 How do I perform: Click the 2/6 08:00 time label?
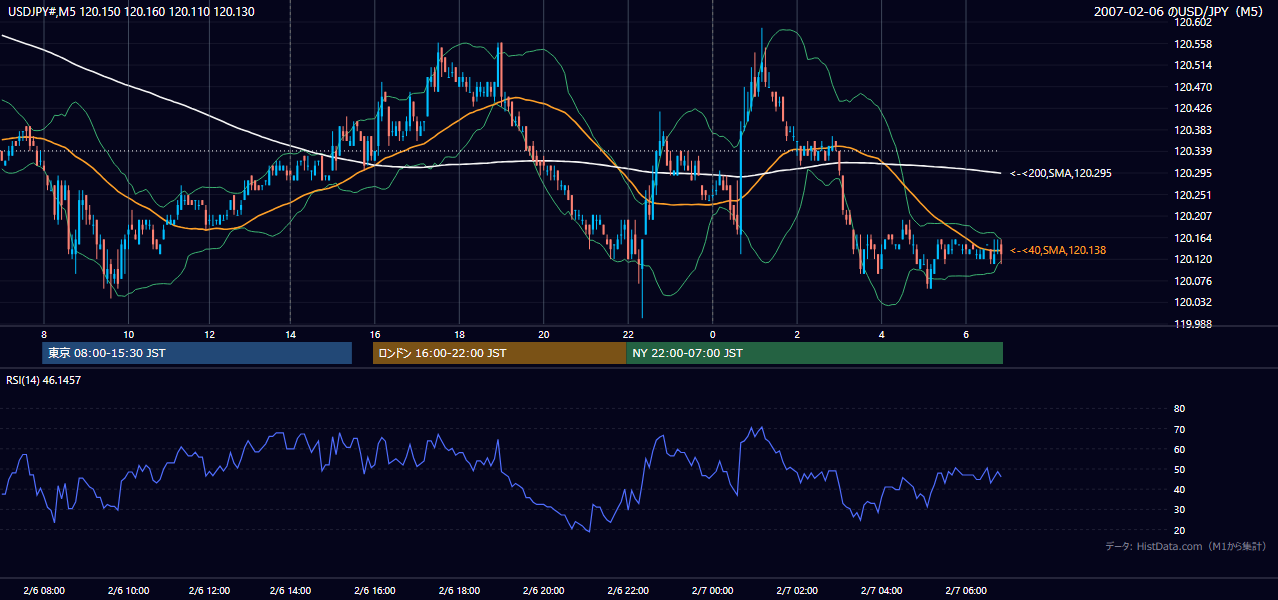pyautogui.click(x=43, y=591)
